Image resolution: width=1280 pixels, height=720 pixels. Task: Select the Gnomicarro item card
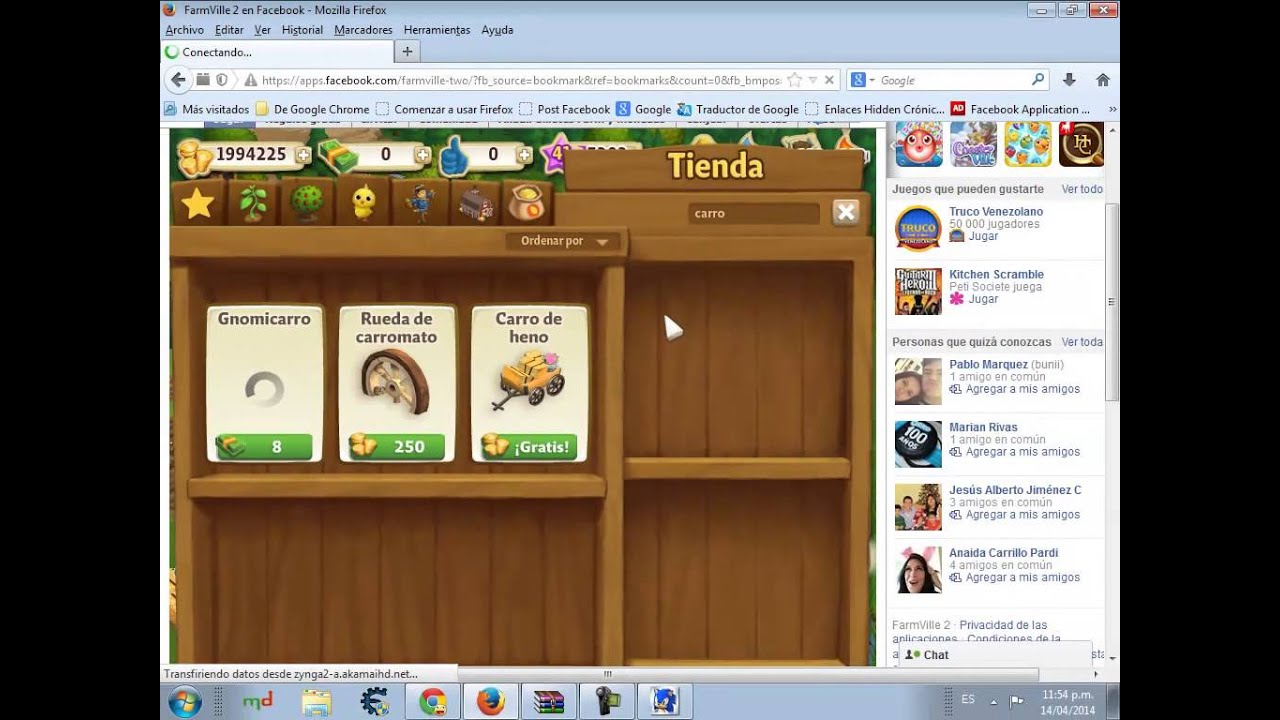tap(265, 383)
